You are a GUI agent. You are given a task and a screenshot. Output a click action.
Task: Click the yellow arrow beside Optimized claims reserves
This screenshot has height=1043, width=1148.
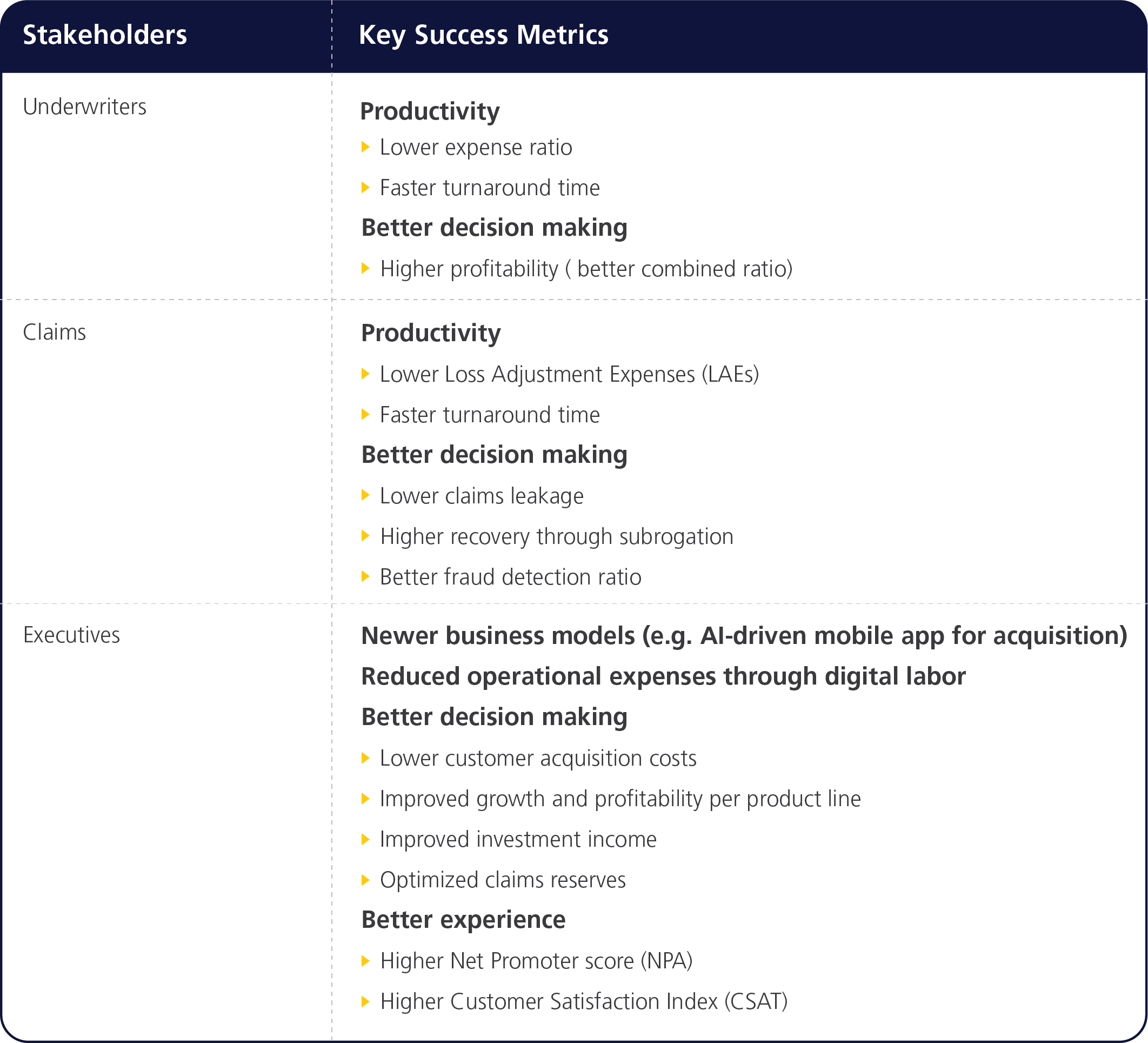[x=365, y=880]
